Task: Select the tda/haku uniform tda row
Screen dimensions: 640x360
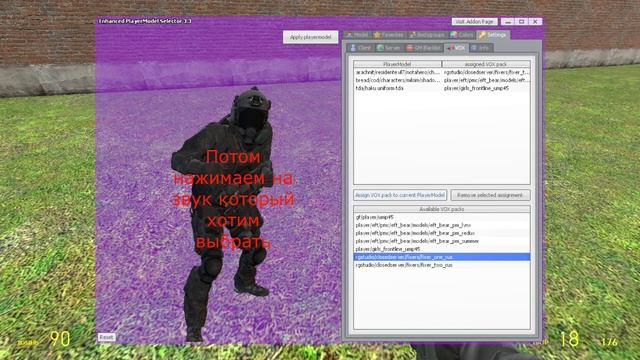Action: (442, 88)
